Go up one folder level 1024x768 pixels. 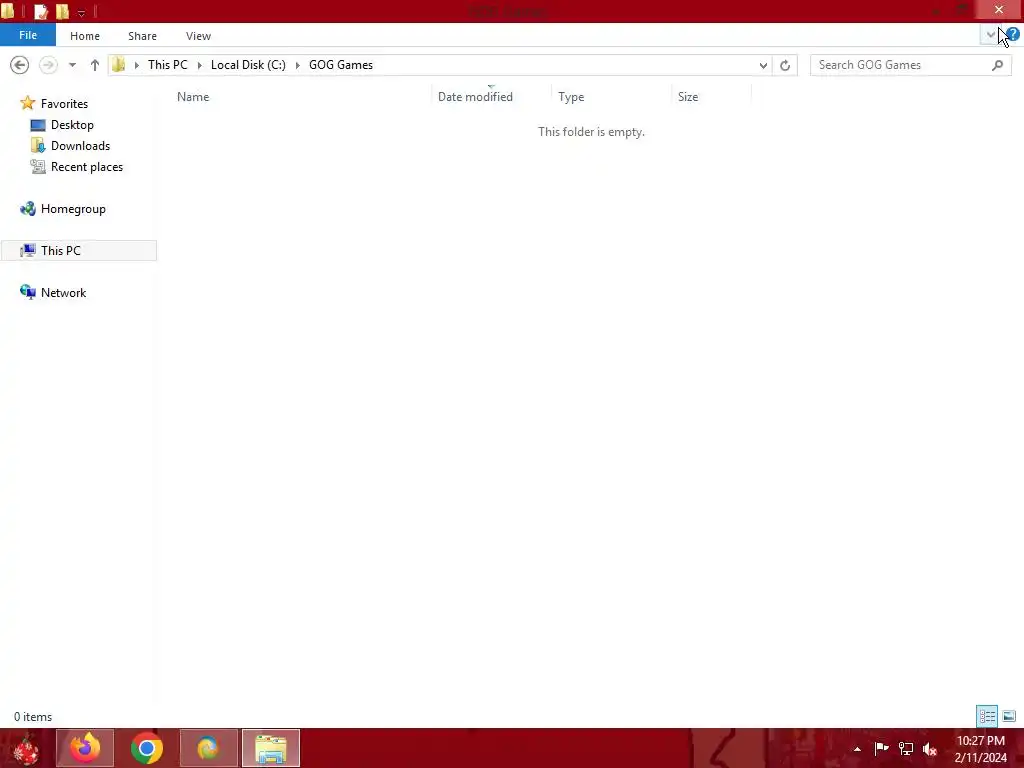click(x=95, y=65)
